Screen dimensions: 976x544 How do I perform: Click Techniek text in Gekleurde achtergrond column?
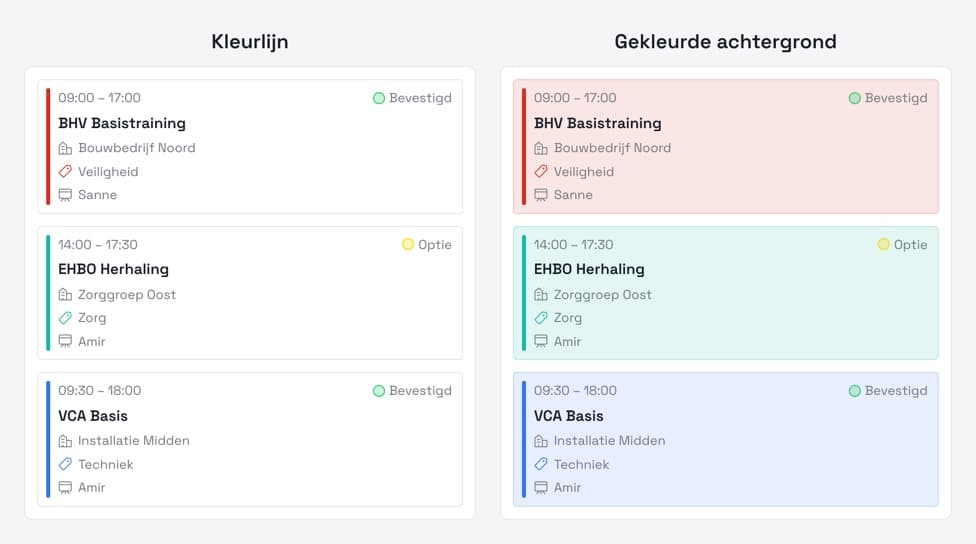coord(581,464)
